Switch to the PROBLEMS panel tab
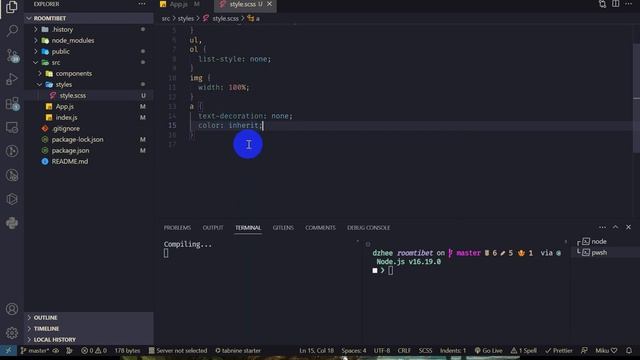The height and width of the screenshot is (360, 640). pos(177,227)
